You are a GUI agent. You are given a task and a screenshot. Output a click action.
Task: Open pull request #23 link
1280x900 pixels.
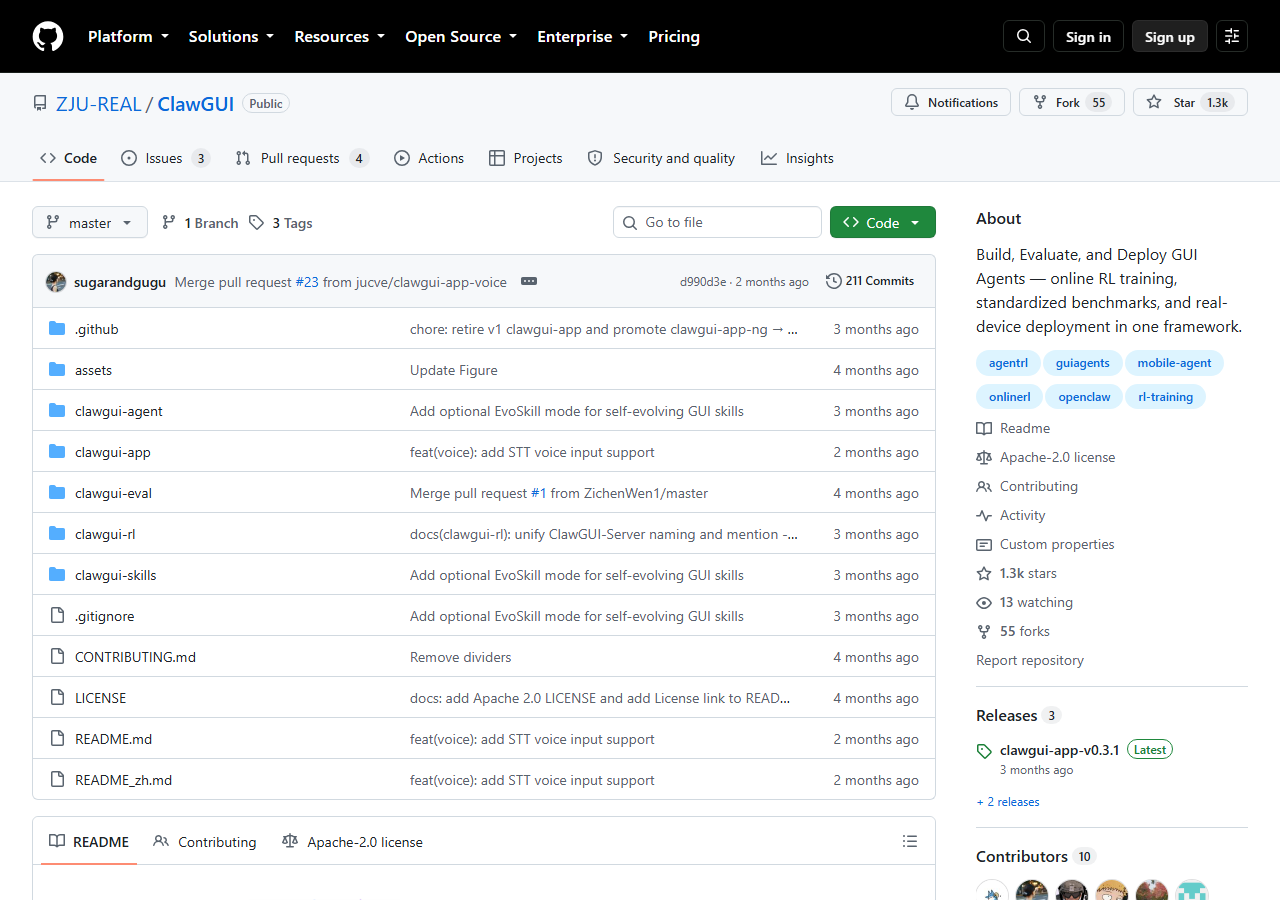click(307, 282)
